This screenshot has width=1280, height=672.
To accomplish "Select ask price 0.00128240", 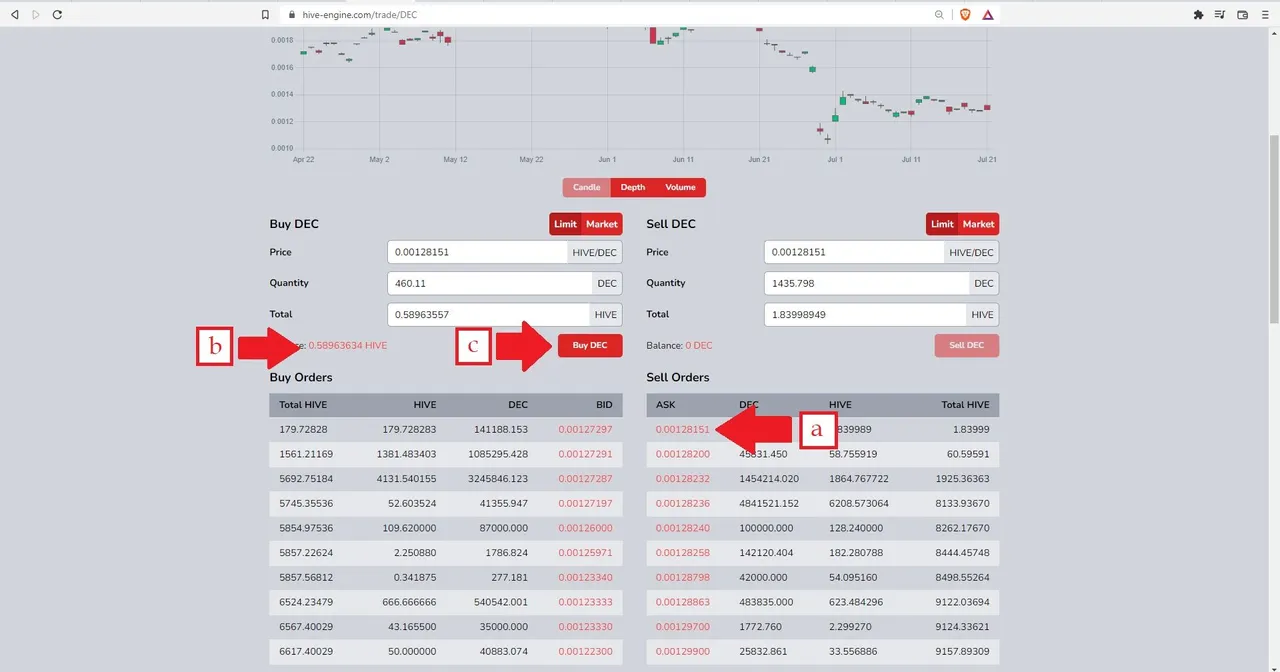I will (682, 528).
